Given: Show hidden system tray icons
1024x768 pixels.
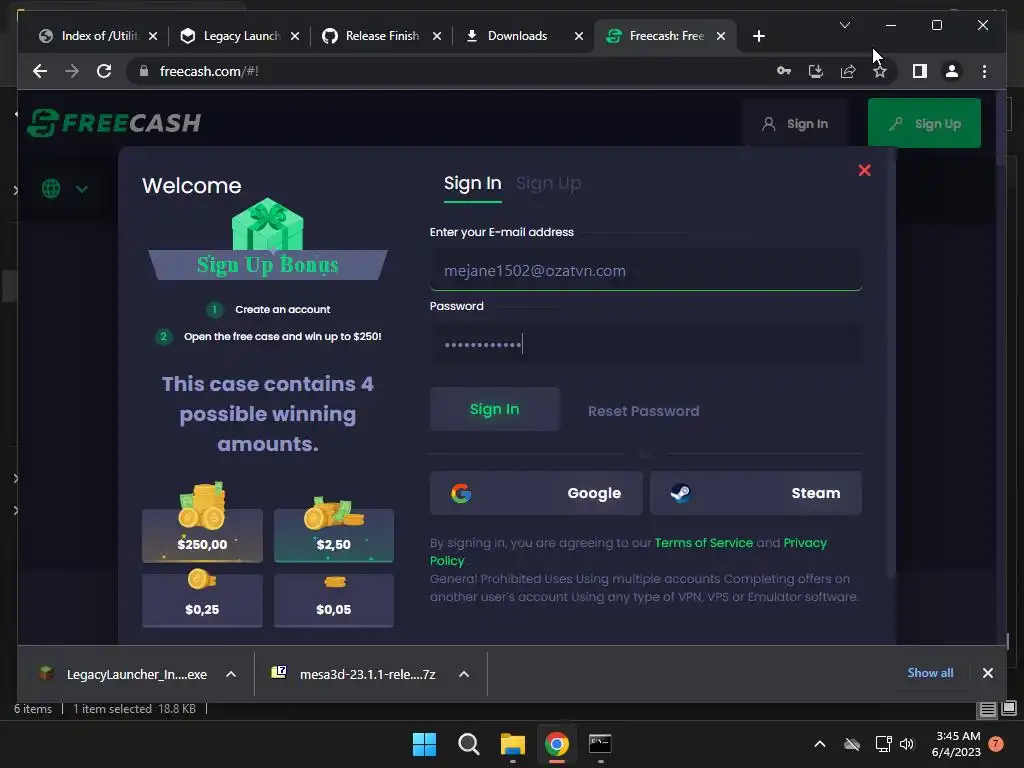Looking at the screenshot, I should [x=820, y=744].
